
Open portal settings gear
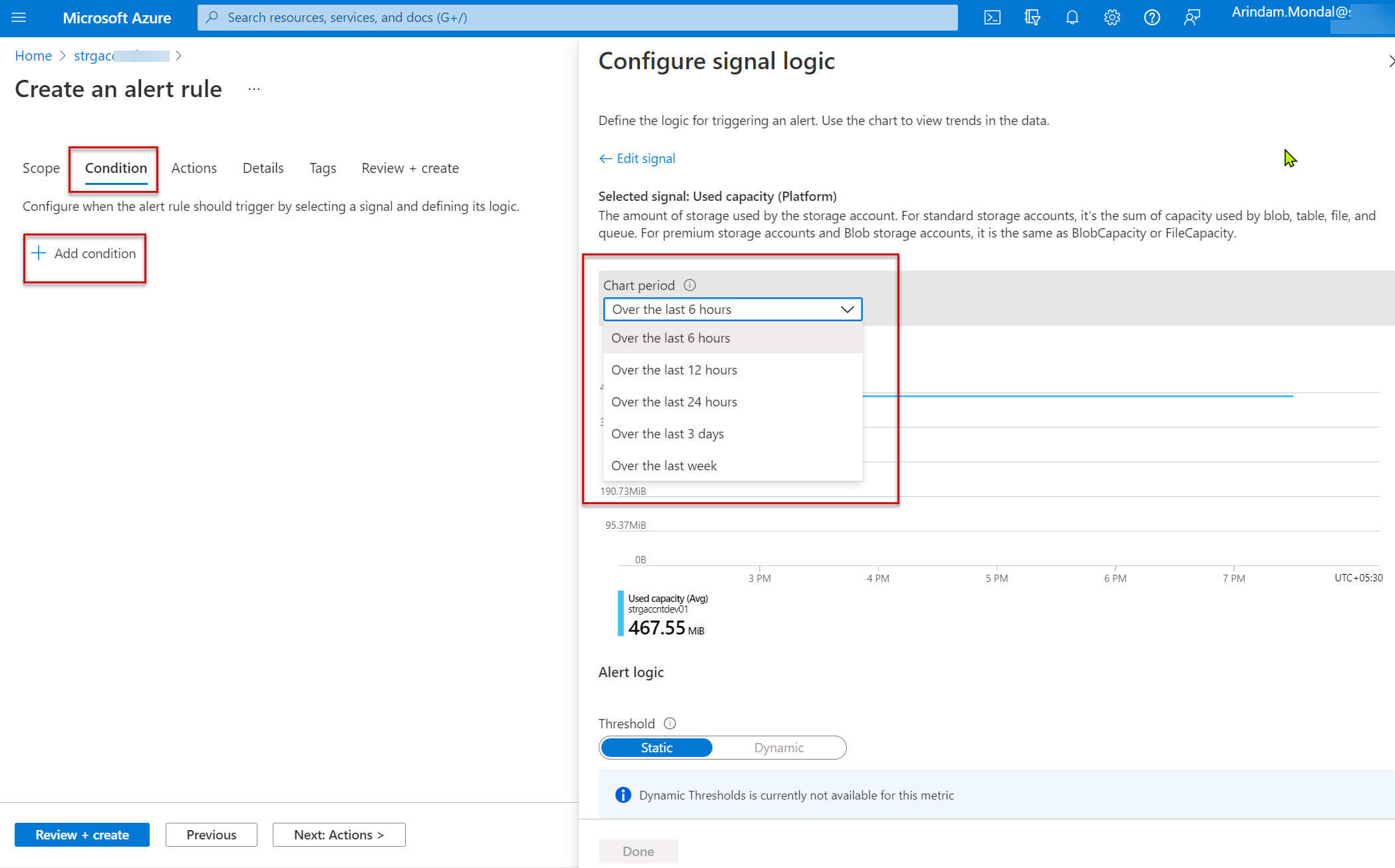[x=1112, y=18]
